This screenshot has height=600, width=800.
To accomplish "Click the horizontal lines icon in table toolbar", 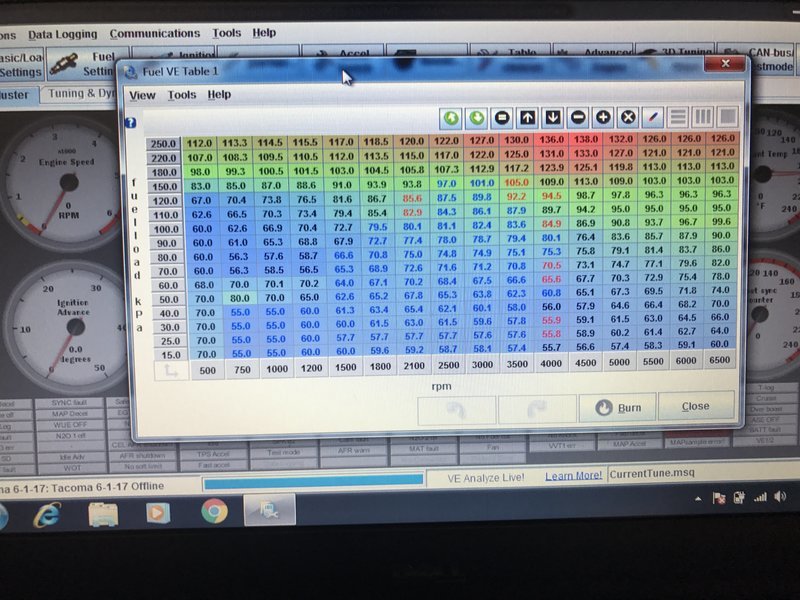I will click(x=678, y=117).
